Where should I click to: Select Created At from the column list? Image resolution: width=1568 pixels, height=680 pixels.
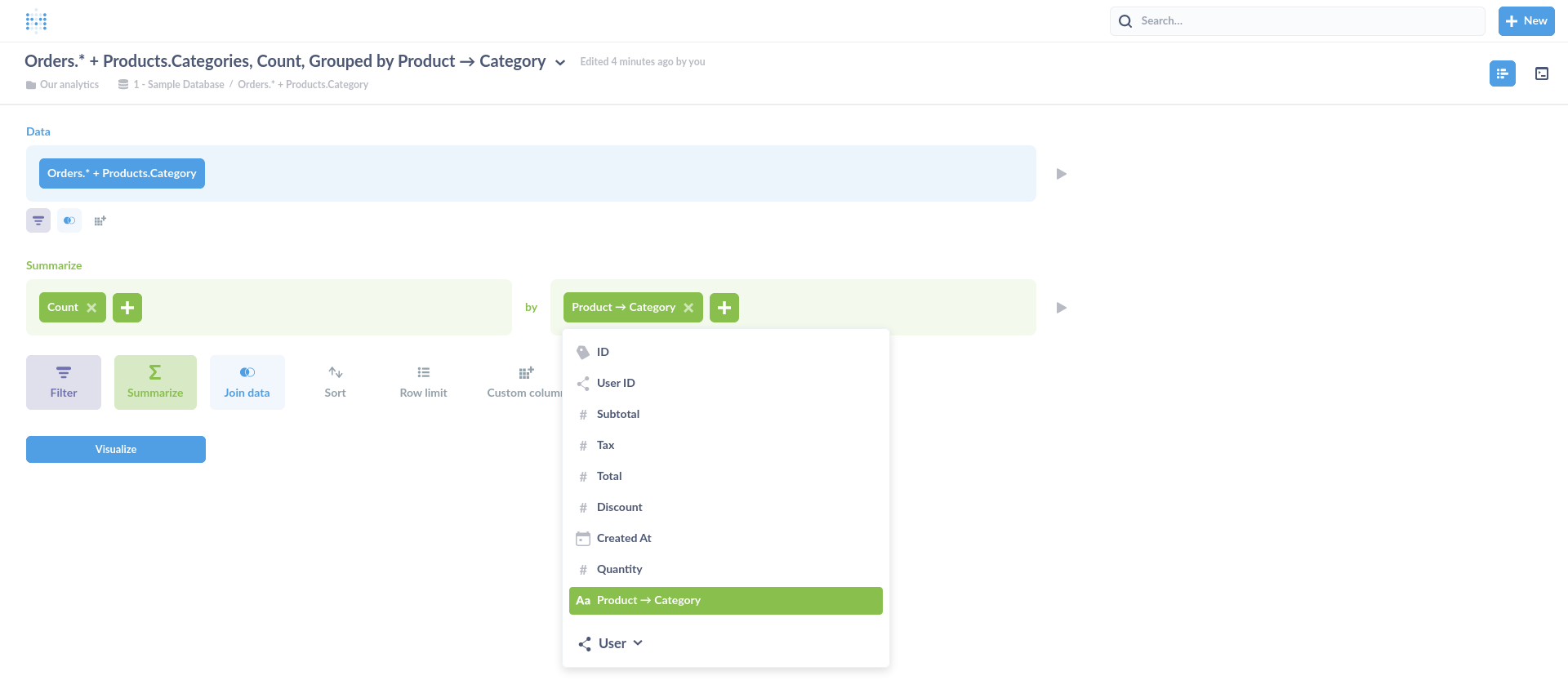[624, 538]
